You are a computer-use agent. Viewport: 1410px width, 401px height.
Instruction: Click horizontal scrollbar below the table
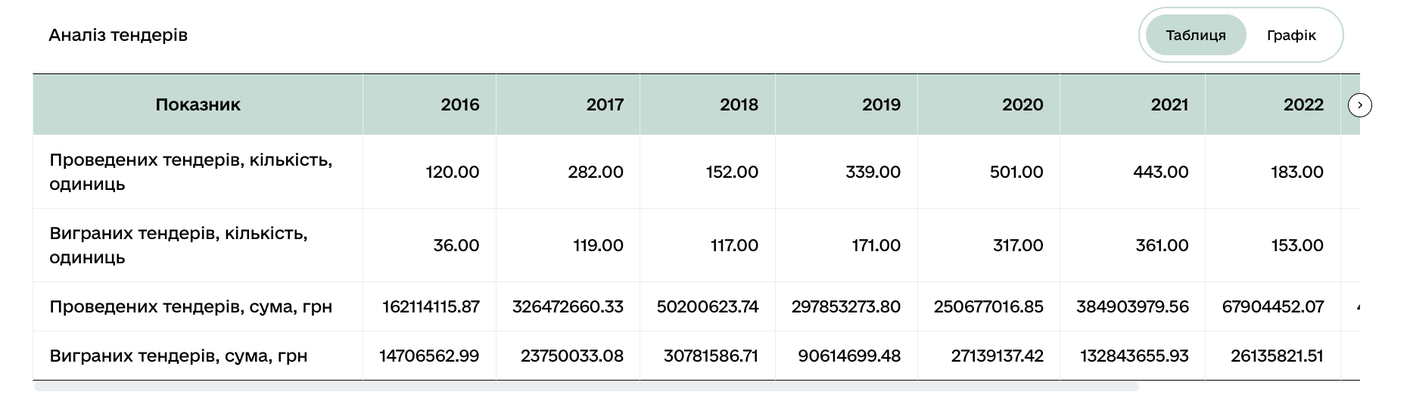[585, 386]
